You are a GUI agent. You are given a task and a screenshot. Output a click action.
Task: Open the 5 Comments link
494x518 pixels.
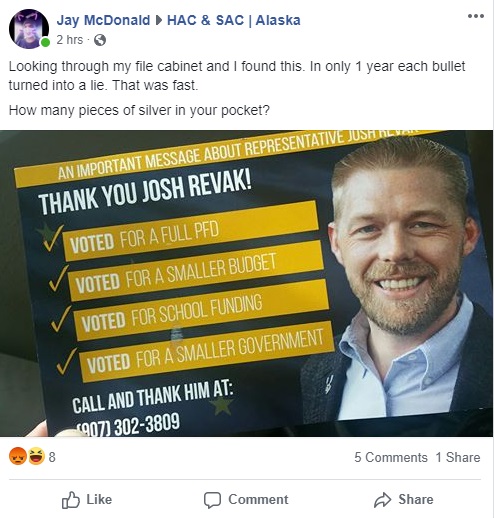[391, 457]
